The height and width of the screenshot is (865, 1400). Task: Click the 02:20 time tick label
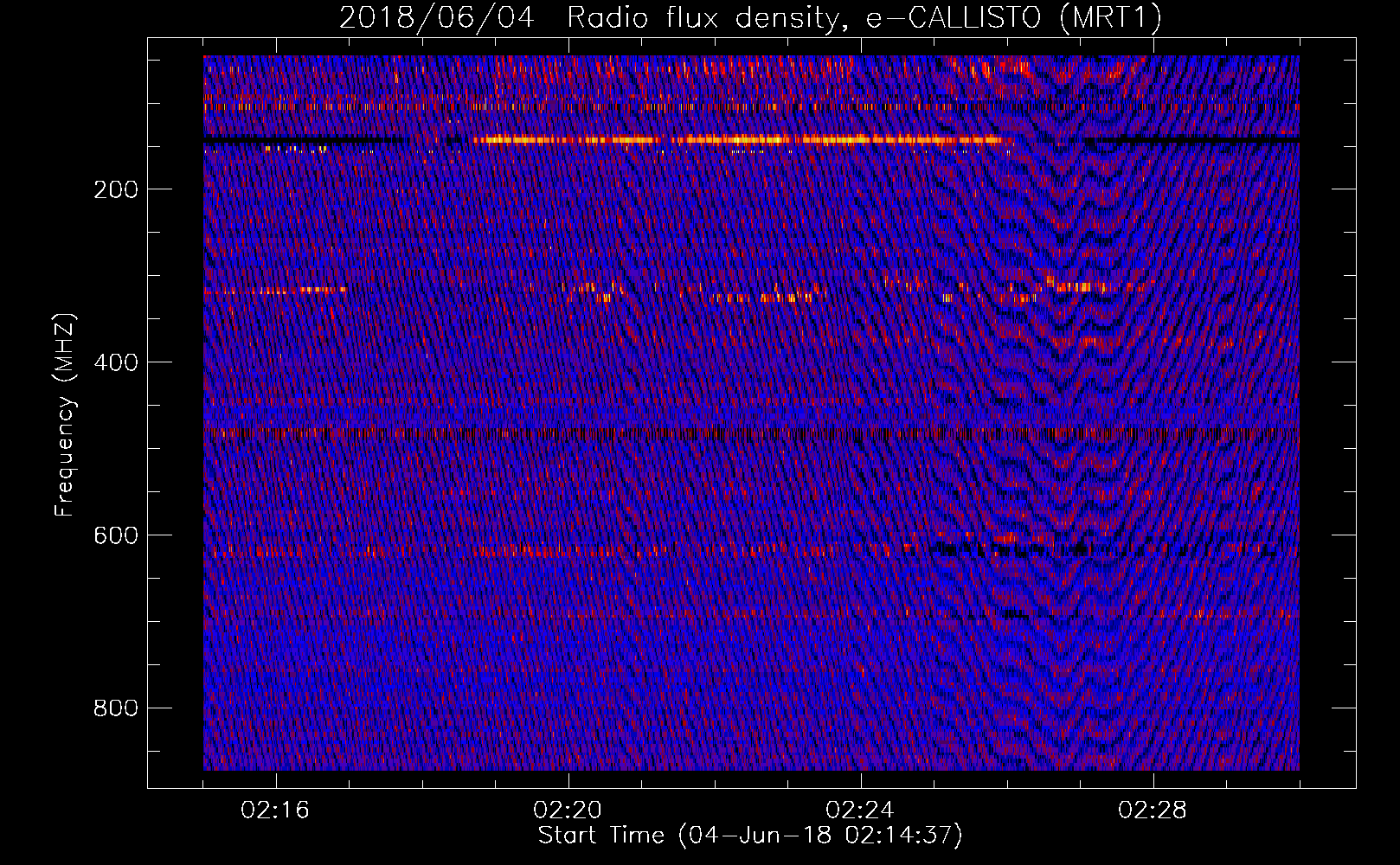coord(568,810)
